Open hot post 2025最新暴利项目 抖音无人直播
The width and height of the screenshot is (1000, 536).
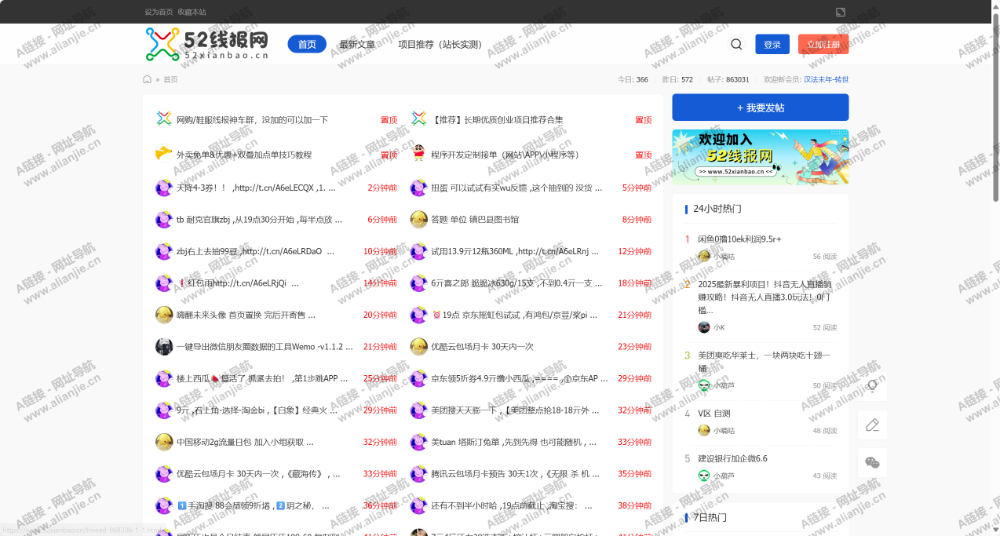[x=765, y=297]
